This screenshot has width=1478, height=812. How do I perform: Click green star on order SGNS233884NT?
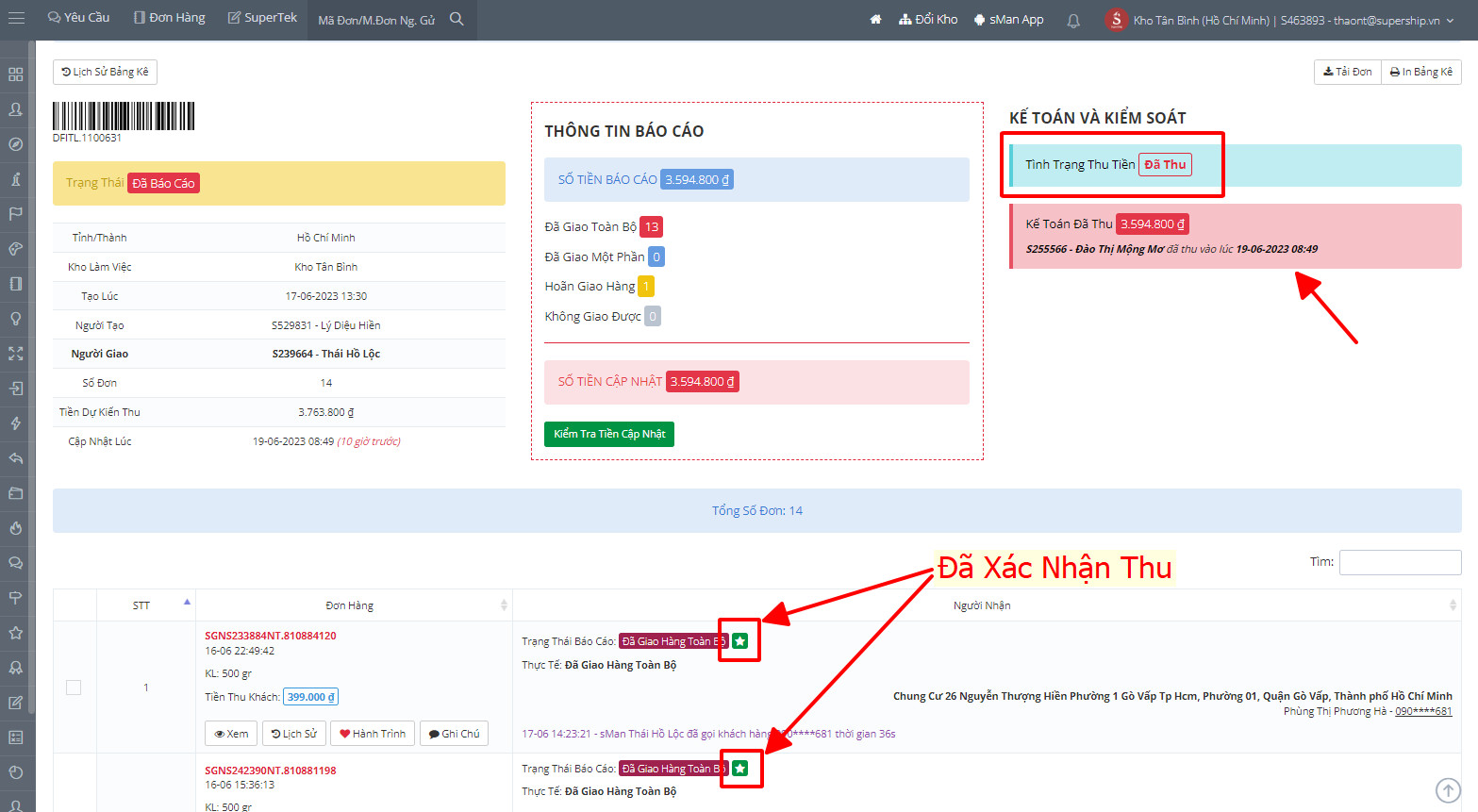point(740,641)
